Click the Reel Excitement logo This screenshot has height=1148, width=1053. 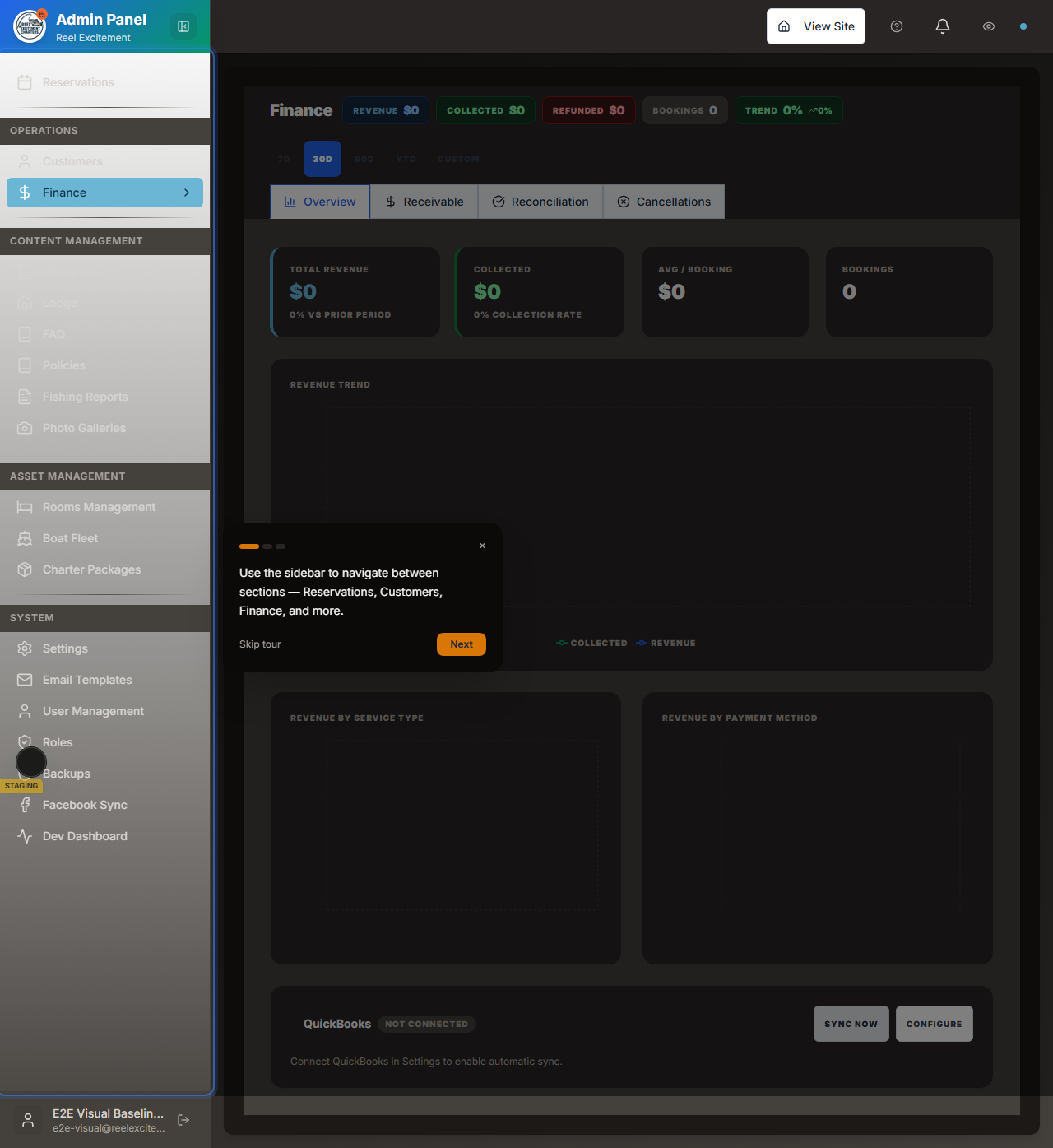[x=30, y=26]
